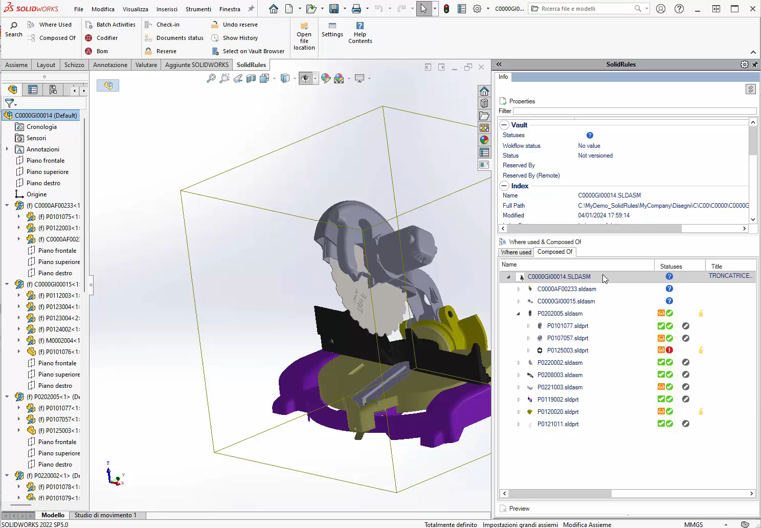Image resolution: width=761 pixels, height=528 pixels.
Task: Click the Composed Of ribbon button
Action: point(52,38)
